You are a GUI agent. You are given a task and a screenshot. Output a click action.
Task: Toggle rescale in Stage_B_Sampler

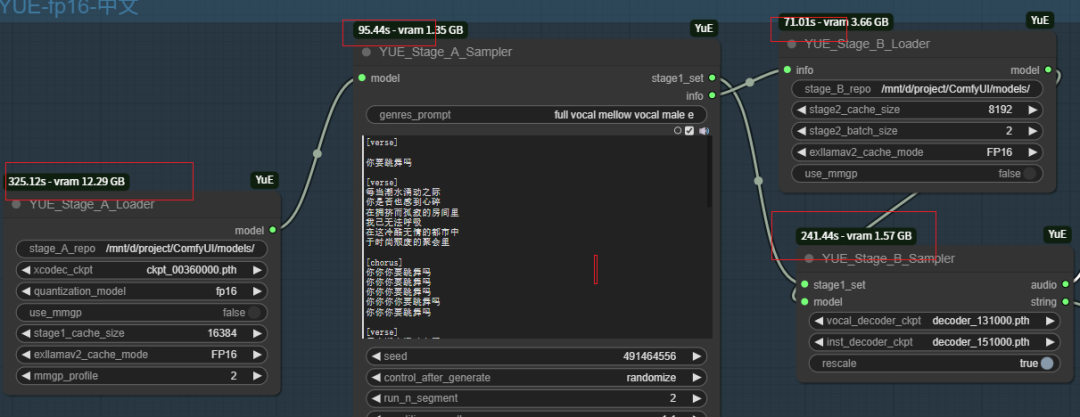click(x=1047, y=363)
